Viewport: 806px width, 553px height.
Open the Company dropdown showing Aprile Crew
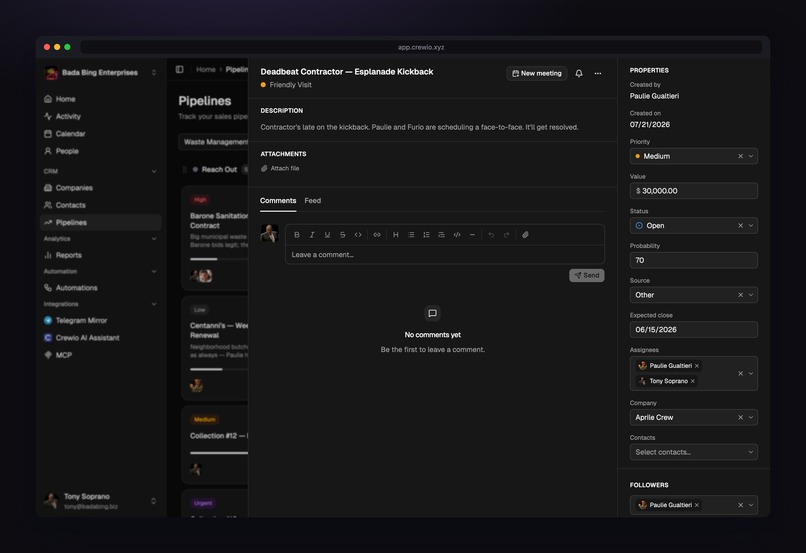pos(693,417)
